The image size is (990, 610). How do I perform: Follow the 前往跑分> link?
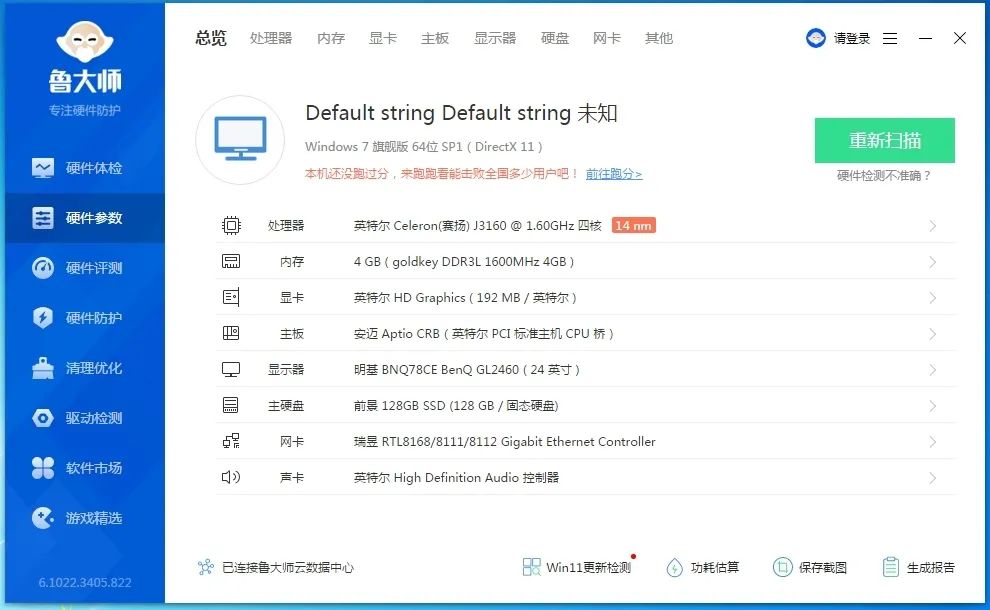[x=614, y=174]
